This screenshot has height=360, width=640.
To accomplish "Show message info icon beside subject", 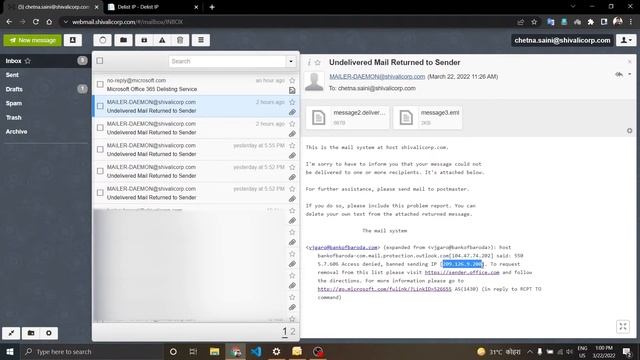I will coord(309,62).
